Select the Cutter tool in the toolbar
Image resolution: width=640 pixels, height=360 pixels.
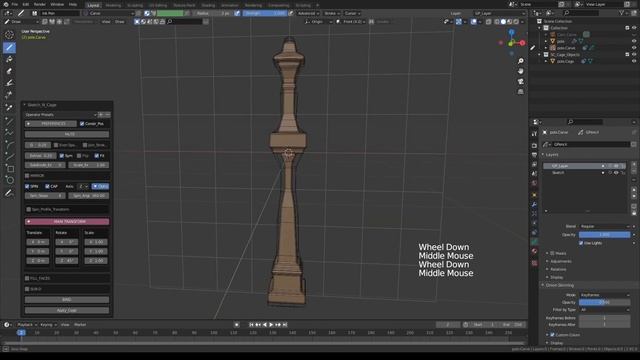pos(9,95)
